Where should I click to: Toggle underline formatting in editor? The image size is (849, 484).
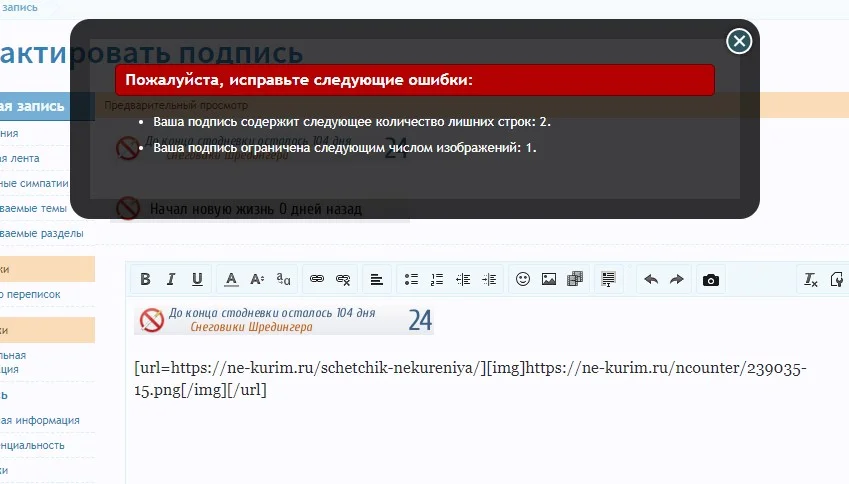pos(197,279)
